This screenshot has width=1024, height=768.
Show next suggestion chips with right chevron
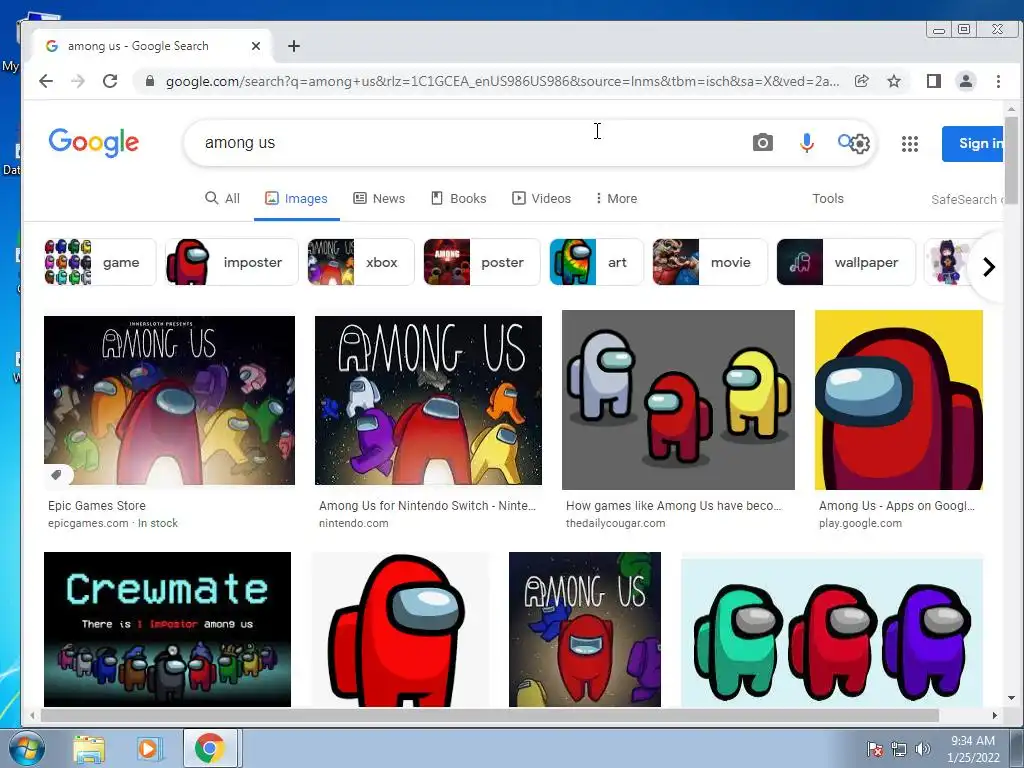click(989, 266)
